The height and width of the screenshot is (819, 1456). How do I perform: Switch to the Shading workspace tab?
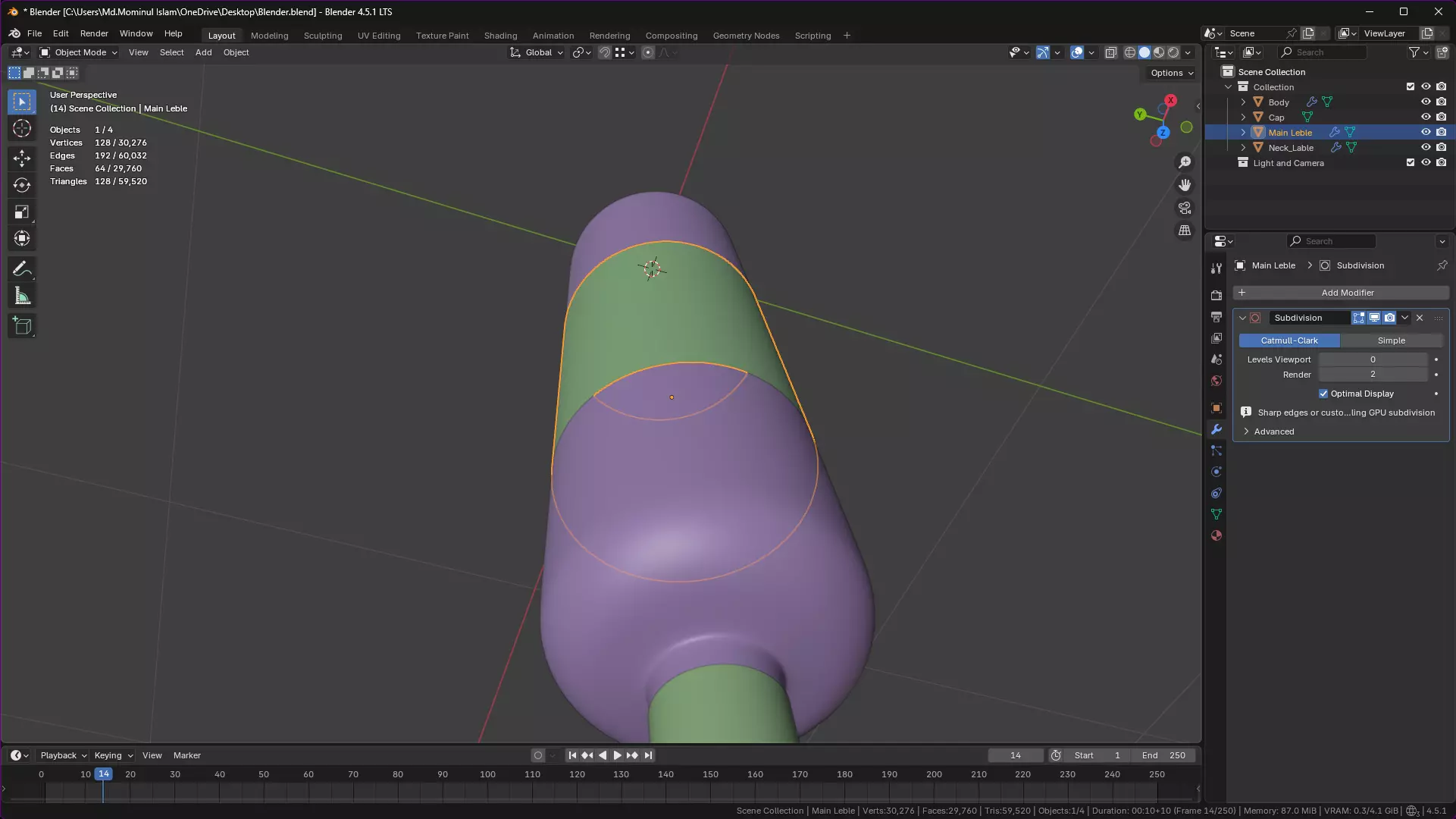[500, 36]
